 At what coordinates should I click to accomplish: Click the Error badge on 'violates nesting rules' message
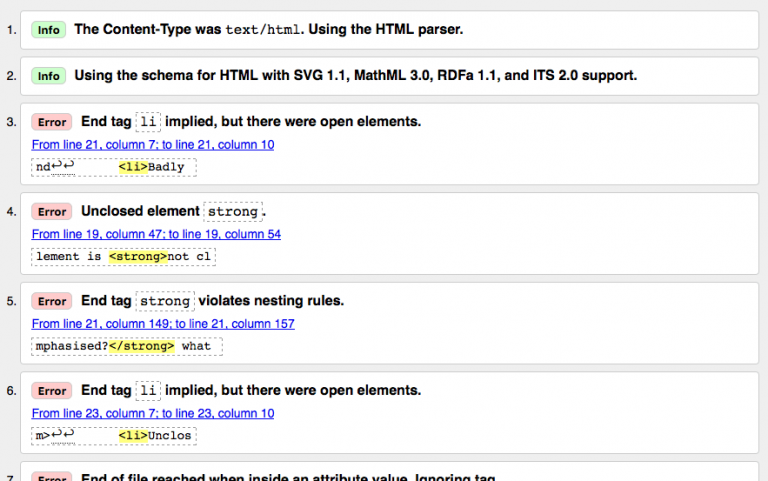click(x=52, y=301)
